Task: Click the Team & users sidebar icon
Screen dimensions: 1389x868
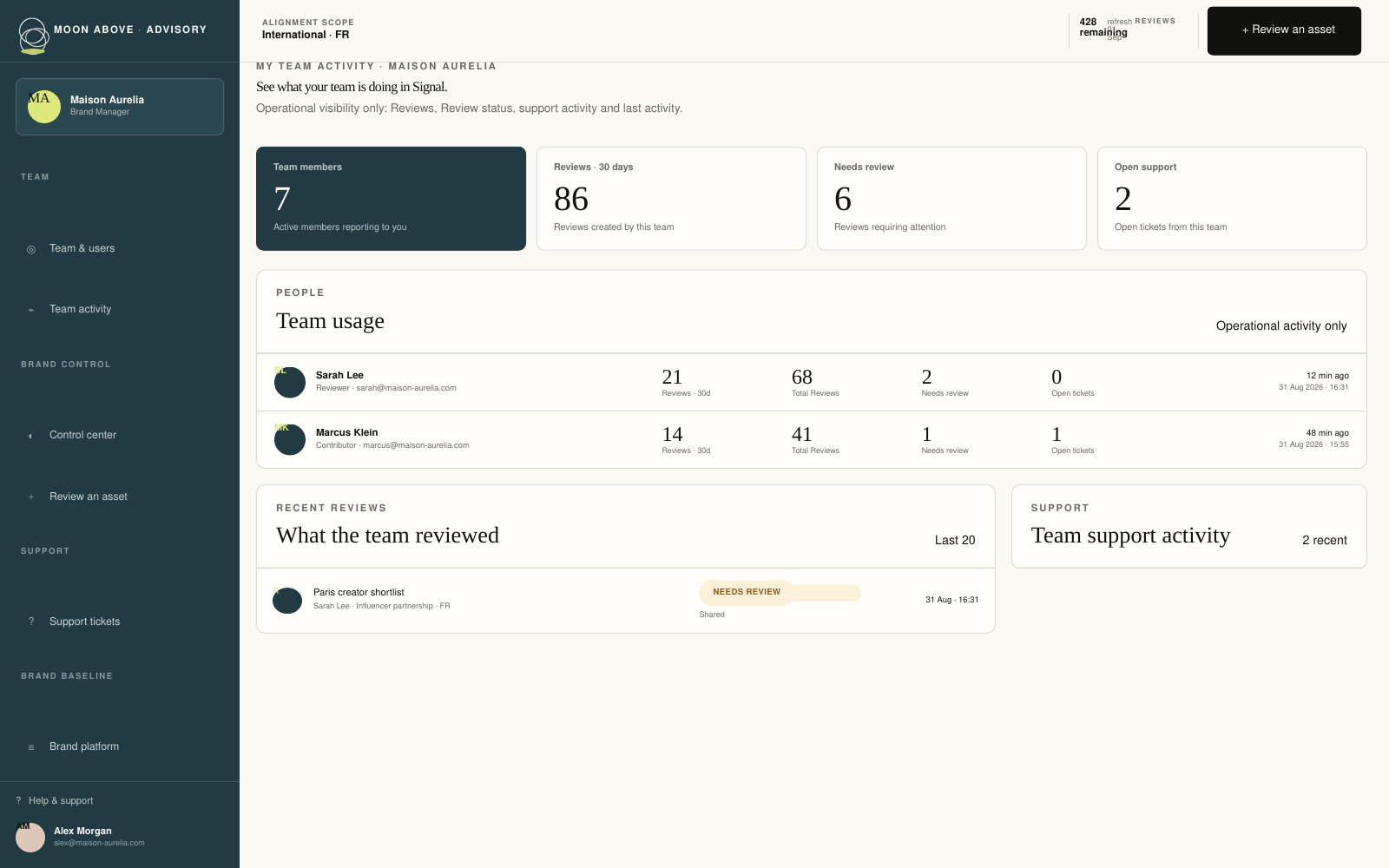Action: (x=31, y=249)
